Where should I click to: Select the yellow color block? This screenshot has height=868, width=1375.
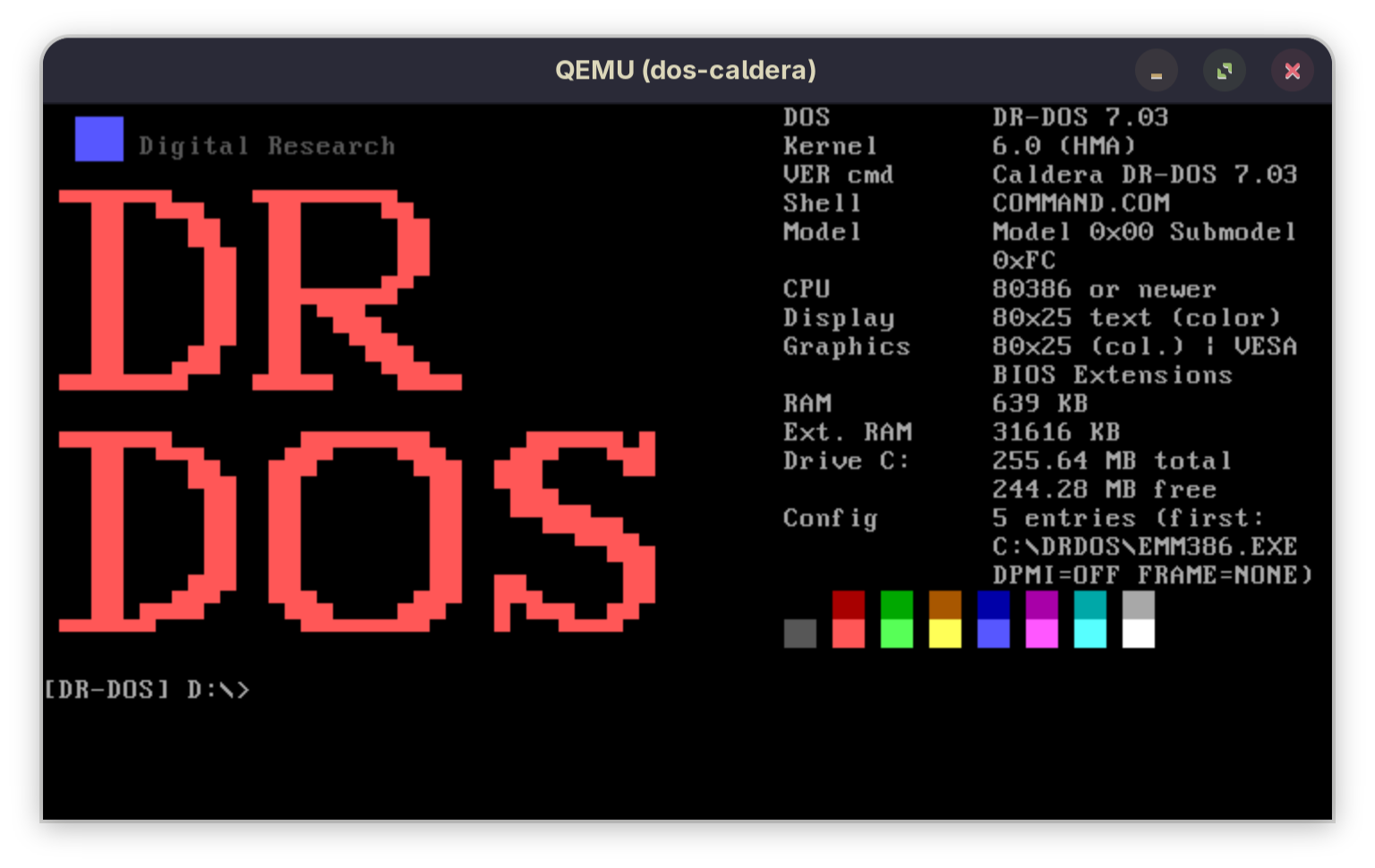click(x=944, y=634)
